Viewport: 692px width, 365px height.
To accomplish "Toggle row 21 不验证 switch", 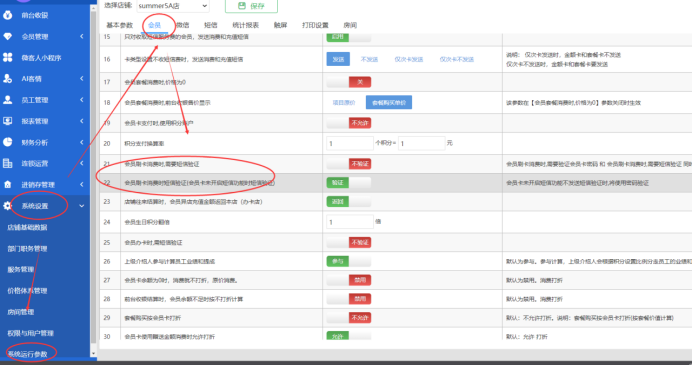I will (349, 164).
